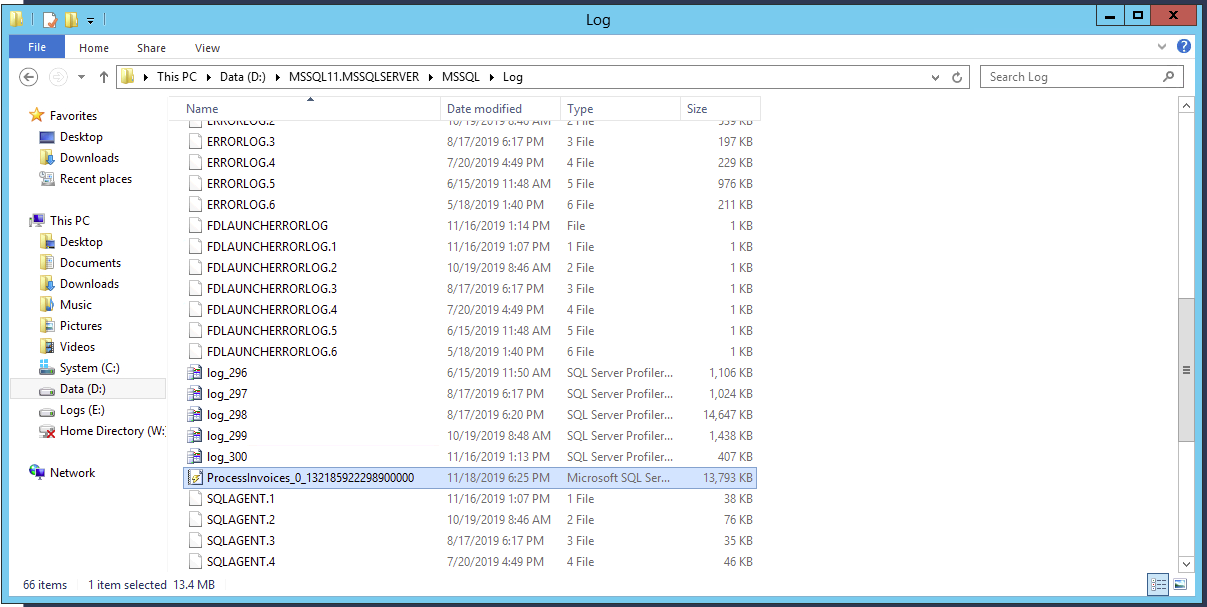
Task: Click MSSQL in the breadcrumb path
Action: (461, 77)
